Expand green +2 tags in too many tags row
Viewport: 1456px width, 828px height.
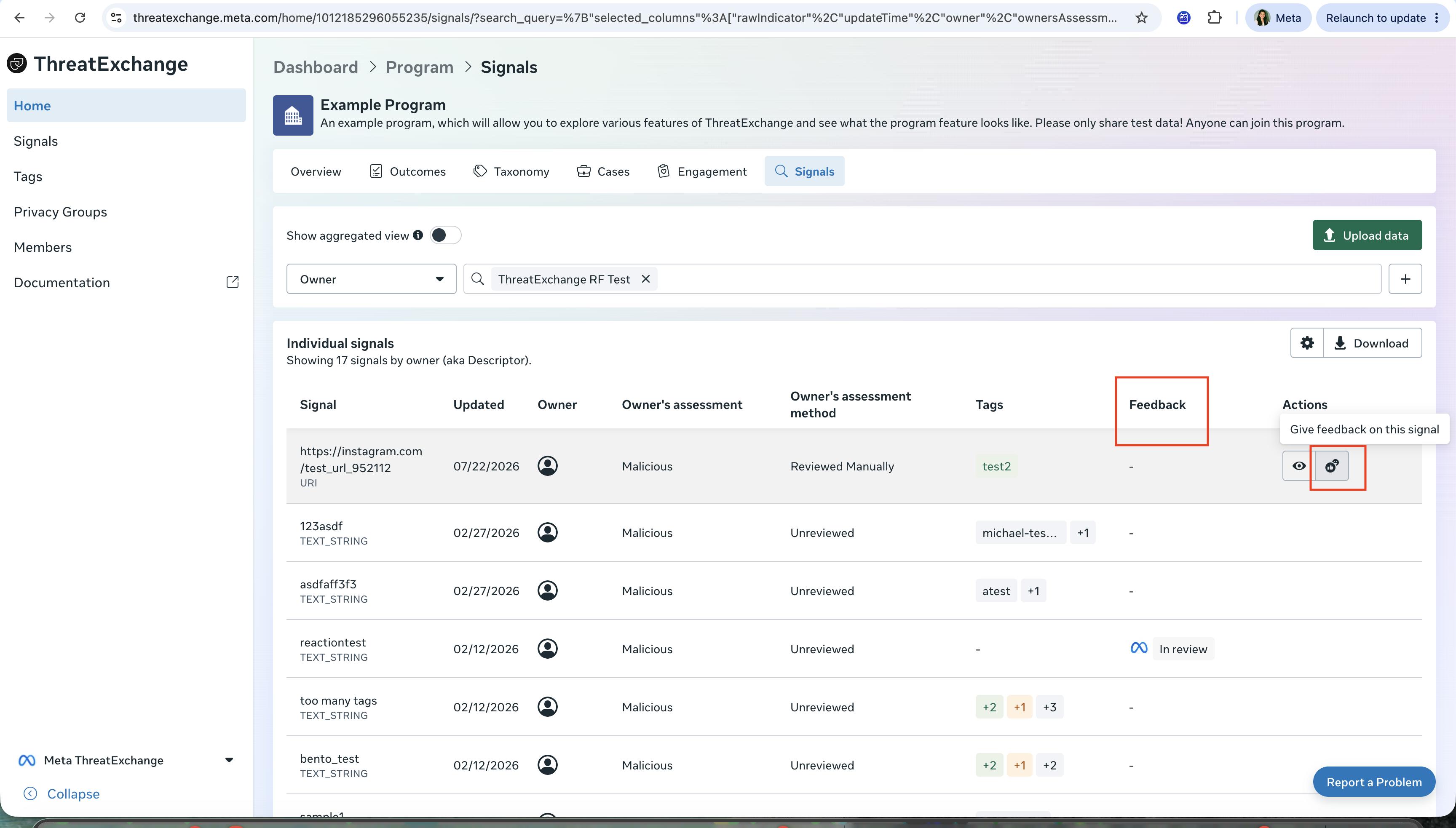[x=989, y=706]
